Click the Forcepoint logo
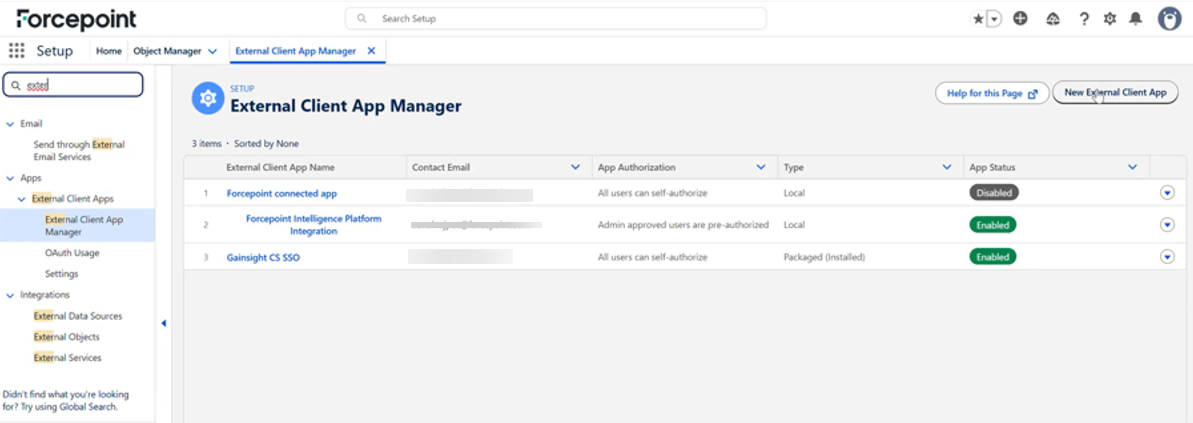The height and width of the screenshot is (423, 1193). click(77, 19)
